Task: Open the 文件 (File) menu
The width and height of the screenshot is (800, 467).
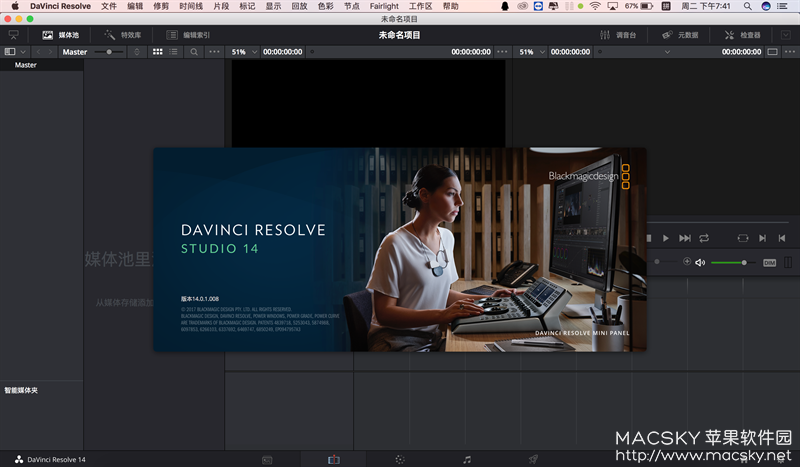Action: click(x=109, y=6)
